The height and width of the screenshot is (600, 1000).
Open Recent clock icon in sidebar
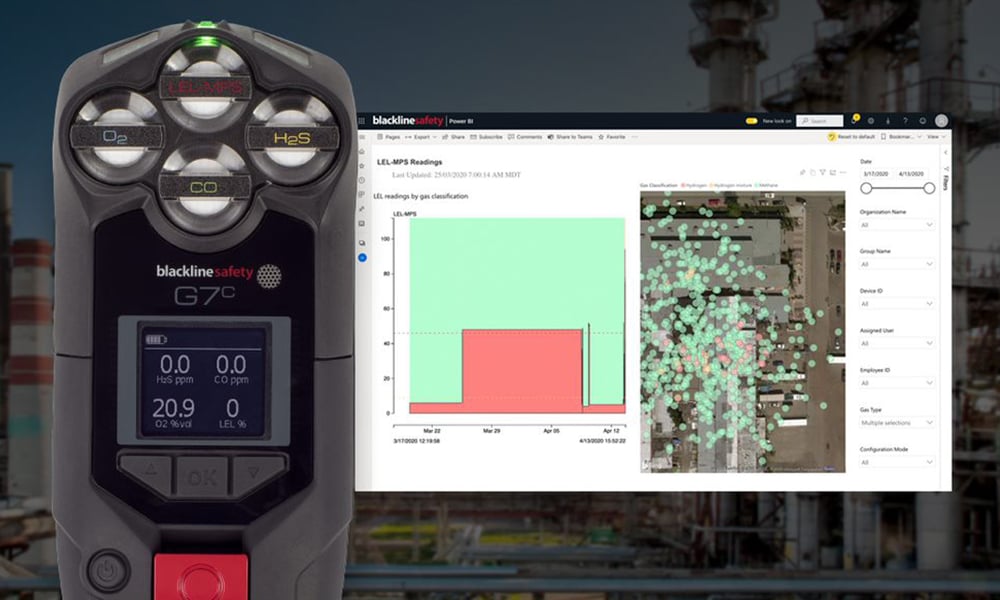[x=362, y=180]
